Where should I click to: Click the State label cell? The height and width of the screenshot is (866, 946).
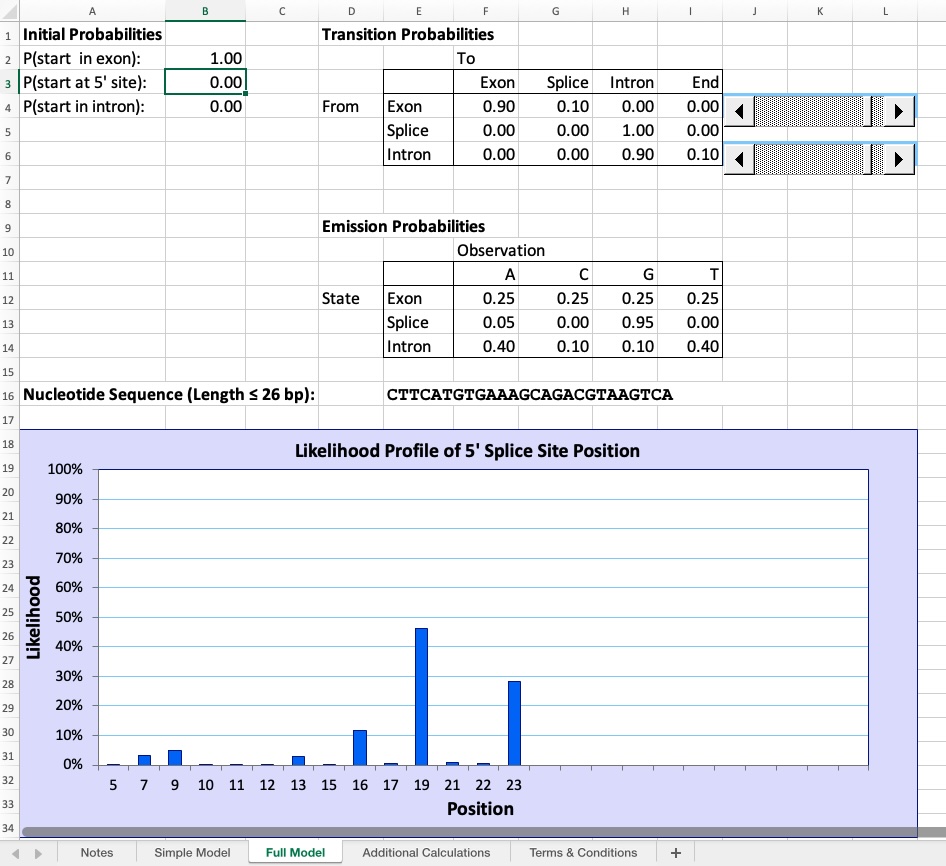351,299
